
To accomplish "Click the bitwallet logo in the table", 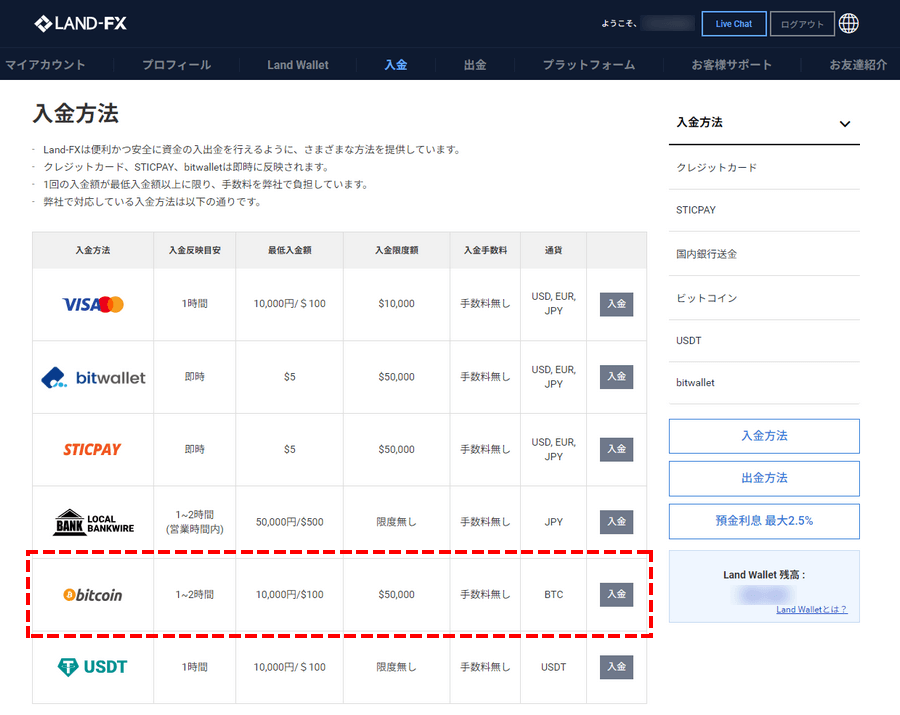I will 94,378.
